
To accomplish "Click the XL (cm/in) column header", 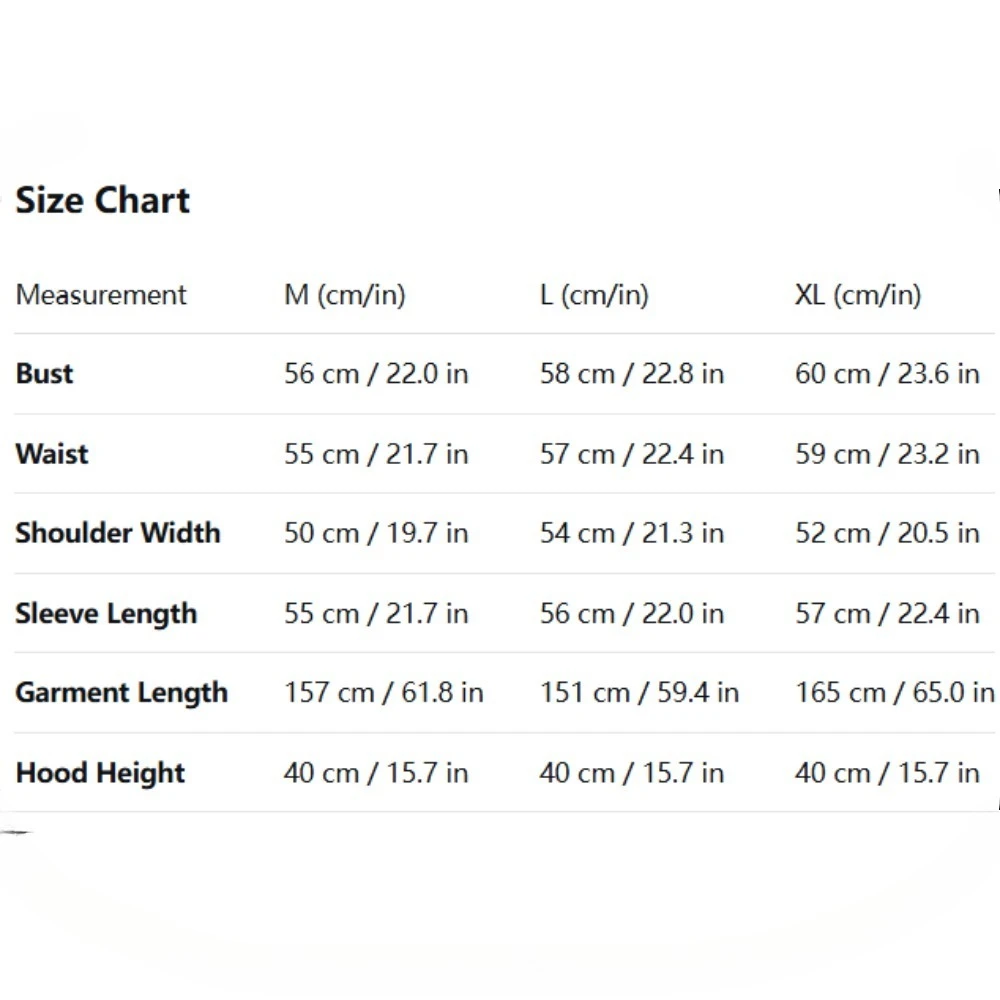I will coord(858,295).
